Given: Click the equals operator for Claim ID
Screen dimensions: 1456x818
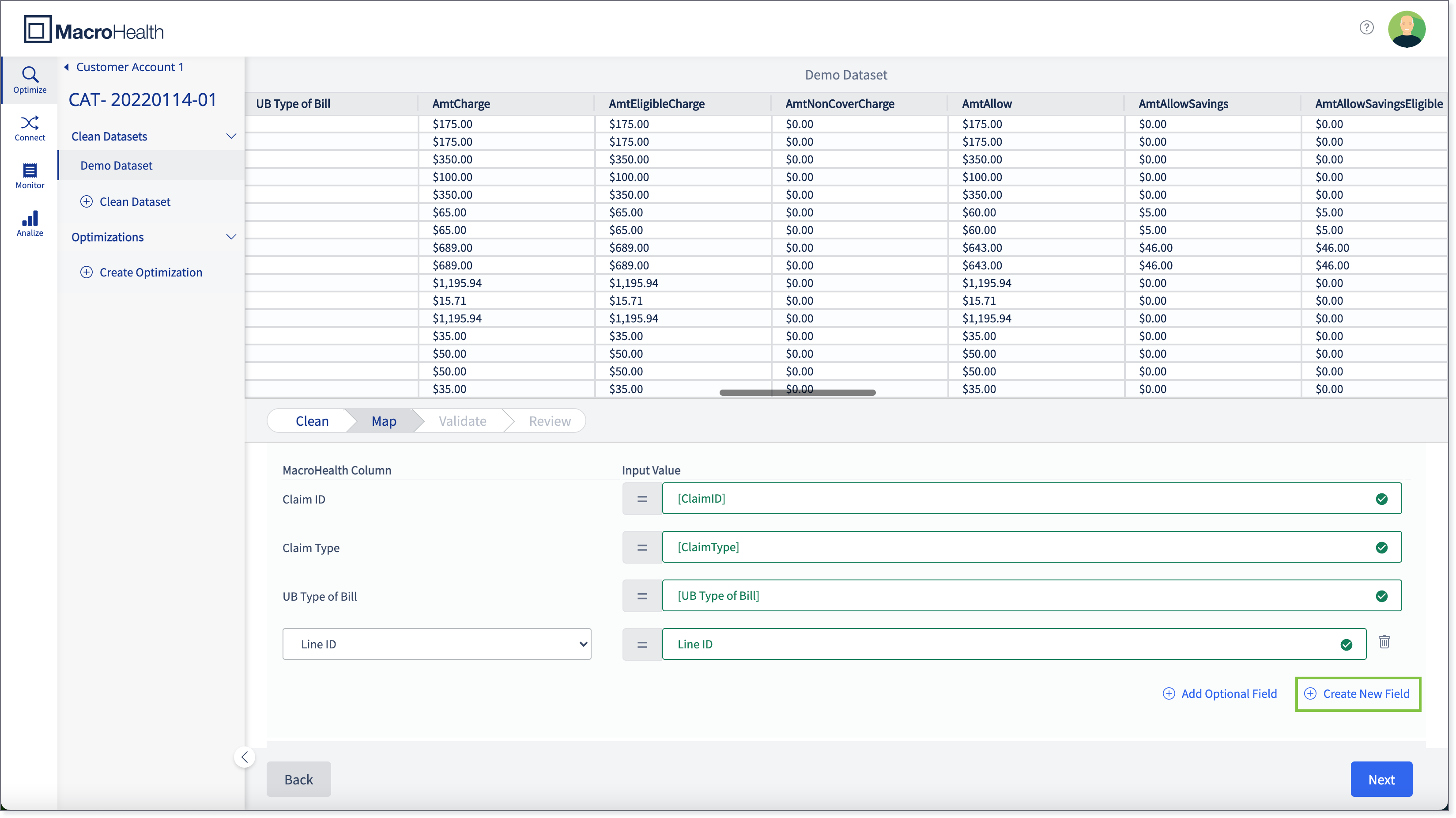Looking at the screenshot, I should (642, 499).
